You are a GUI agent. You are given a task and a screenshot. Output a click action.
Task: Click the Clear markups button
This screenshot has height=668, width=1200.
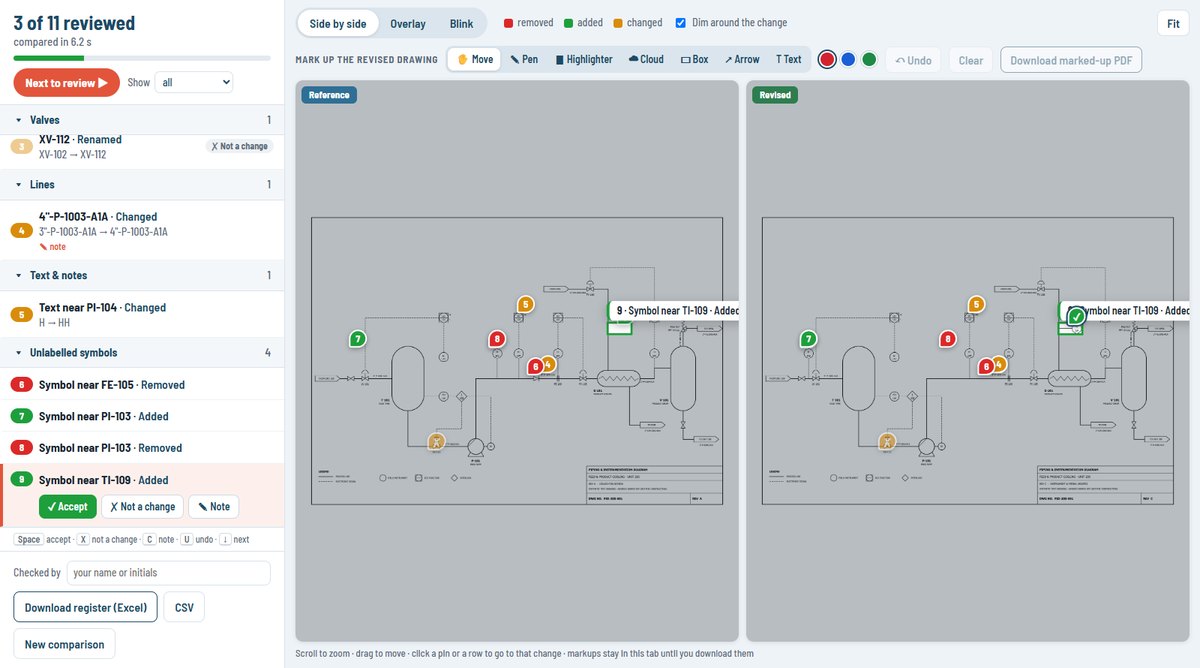point(971,60)
